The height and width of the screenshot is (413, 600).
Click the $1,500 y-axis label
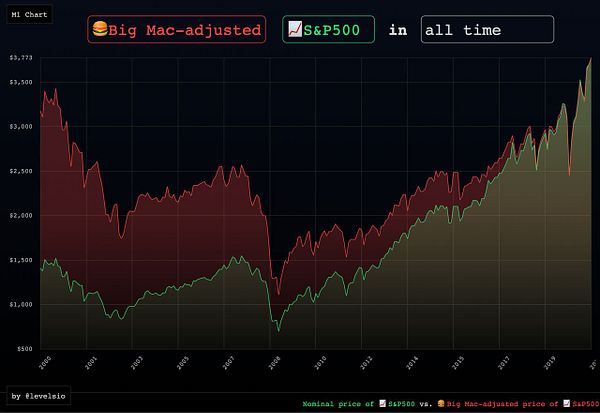coord(21,260)
